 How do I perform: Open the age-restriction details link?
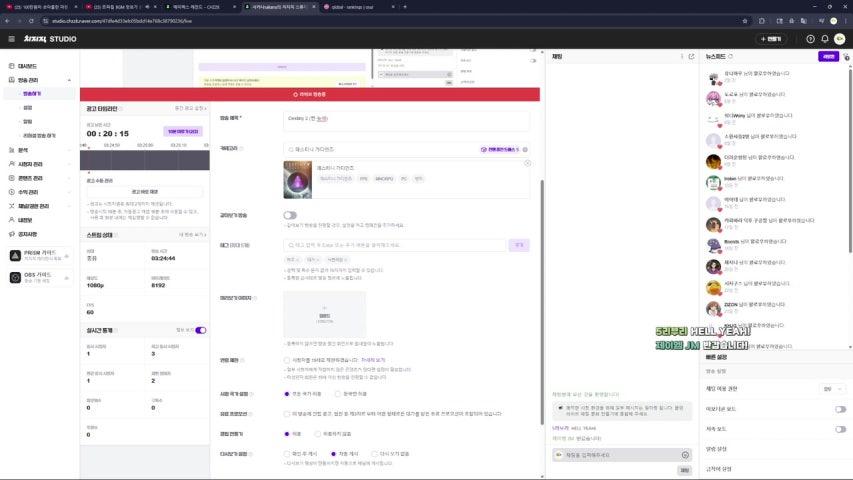click(373, 360)
